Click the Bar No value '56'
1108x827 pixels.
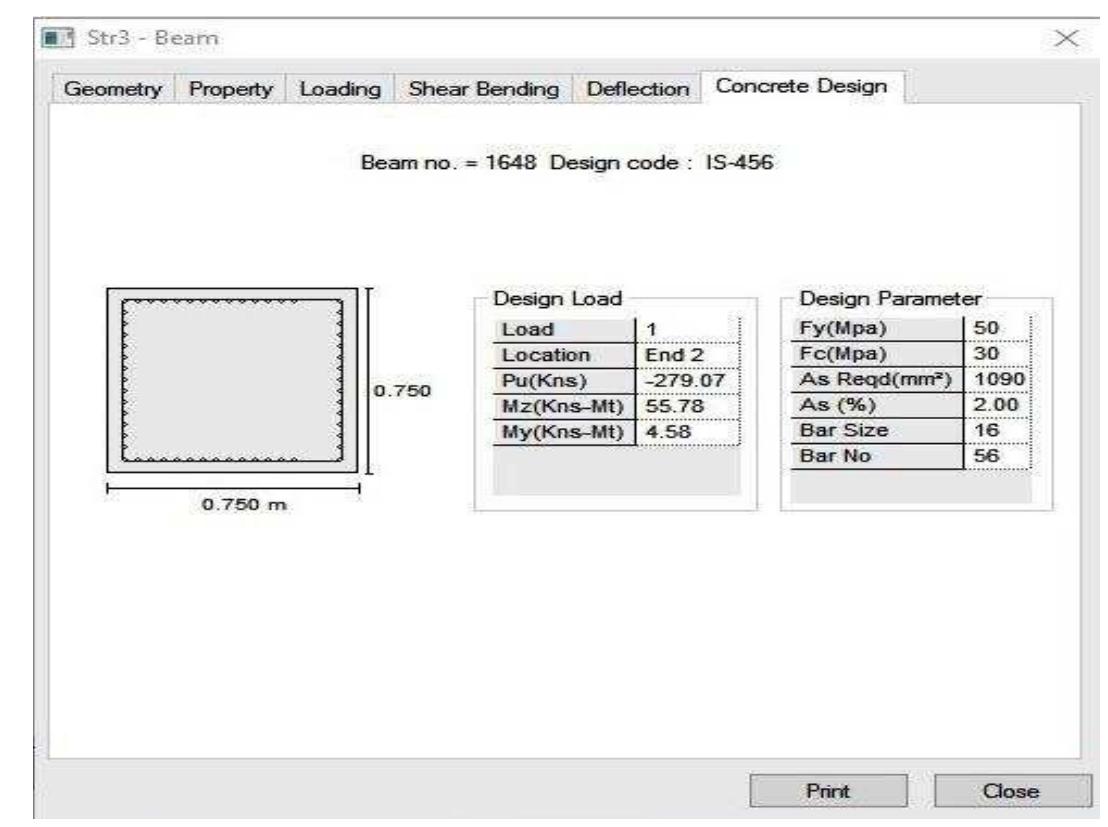[997, 456]
